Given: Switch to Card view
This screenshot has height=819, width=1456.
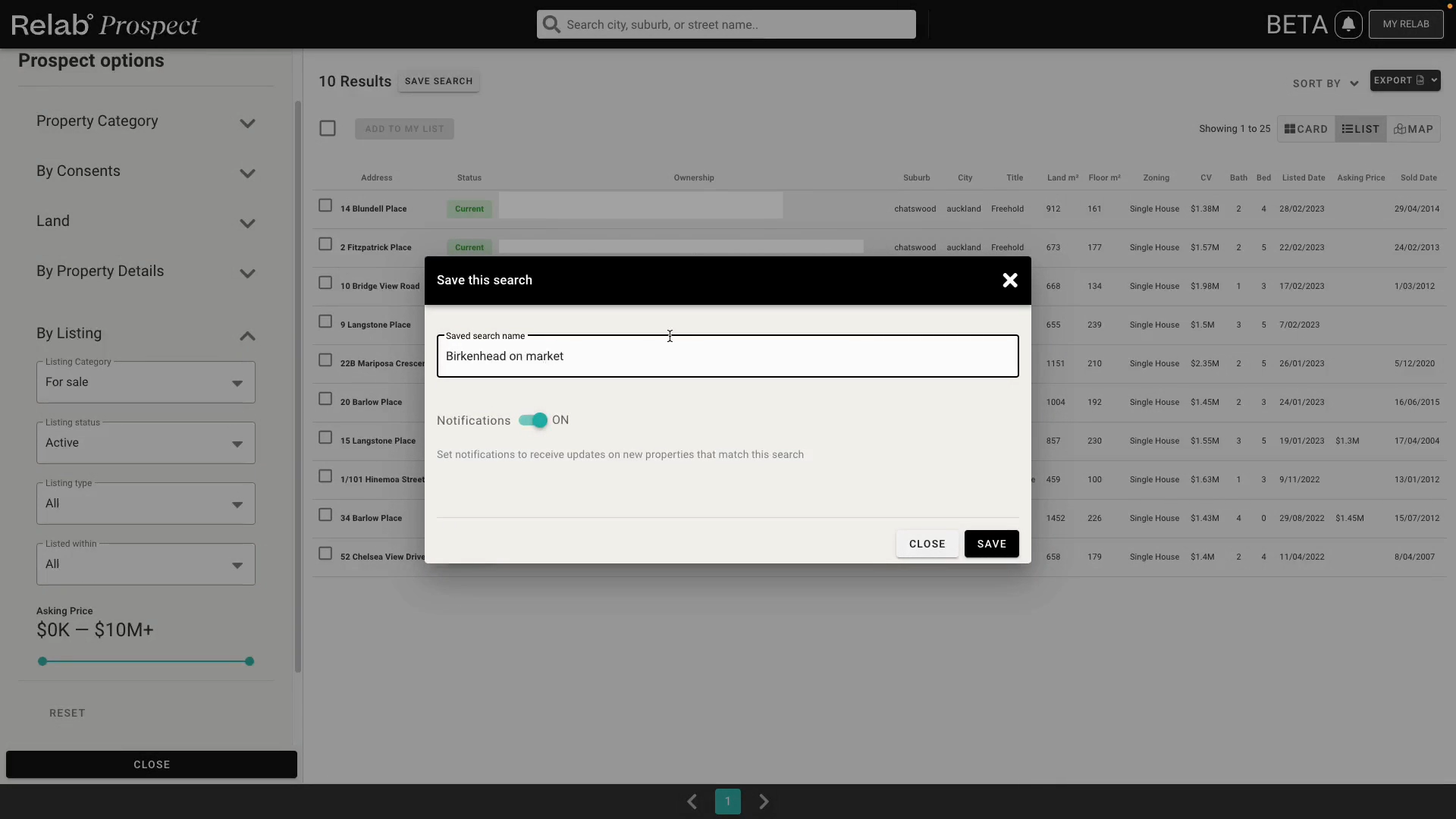Looking at the screenshot, I should (1304, 128).
